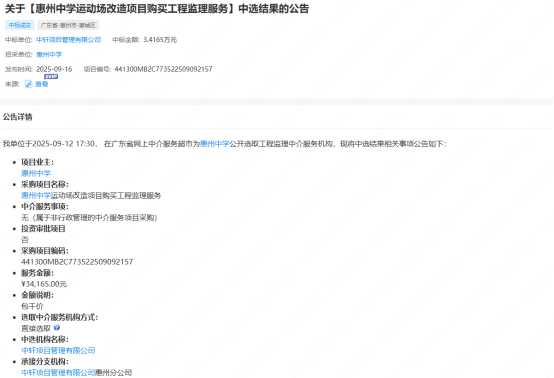Select the text 2025-09-12 17:30
The width and height of the screenshot is (554, 378).
click(64, 144)
